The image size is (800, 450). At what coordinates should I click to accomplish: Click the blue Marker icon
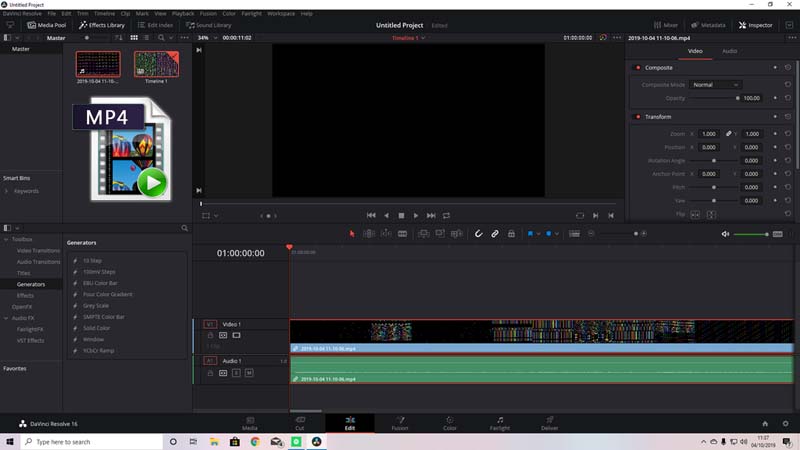(x=548, y=234)
